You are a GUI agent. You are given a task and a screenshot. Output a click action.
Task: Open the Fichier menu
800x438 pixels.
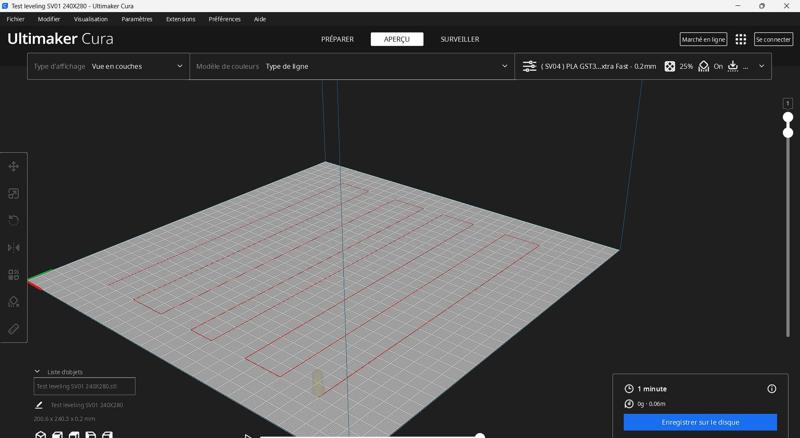15,19
